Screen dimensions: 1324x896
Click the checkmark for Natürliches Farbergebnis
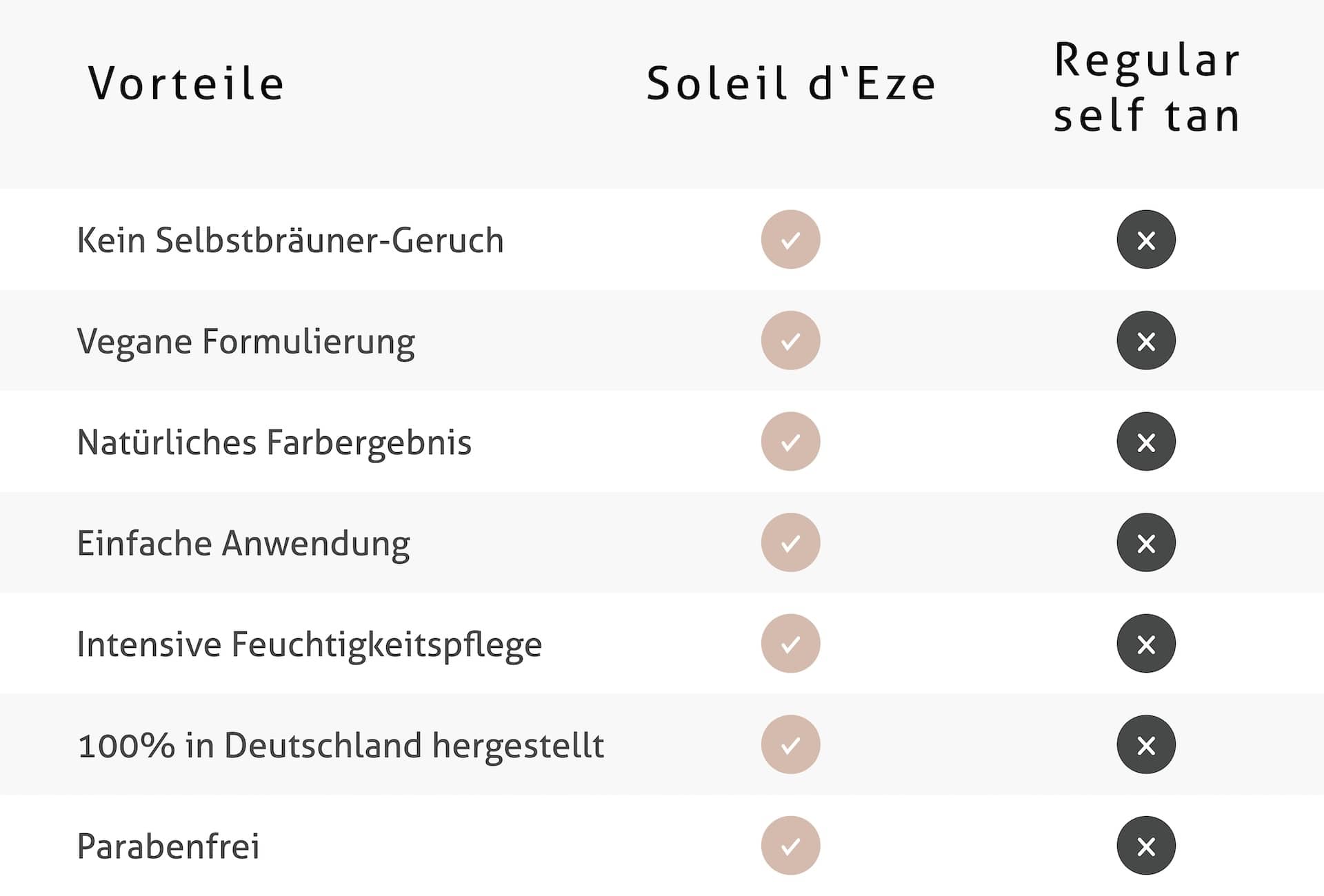click(x=790, y=442)
